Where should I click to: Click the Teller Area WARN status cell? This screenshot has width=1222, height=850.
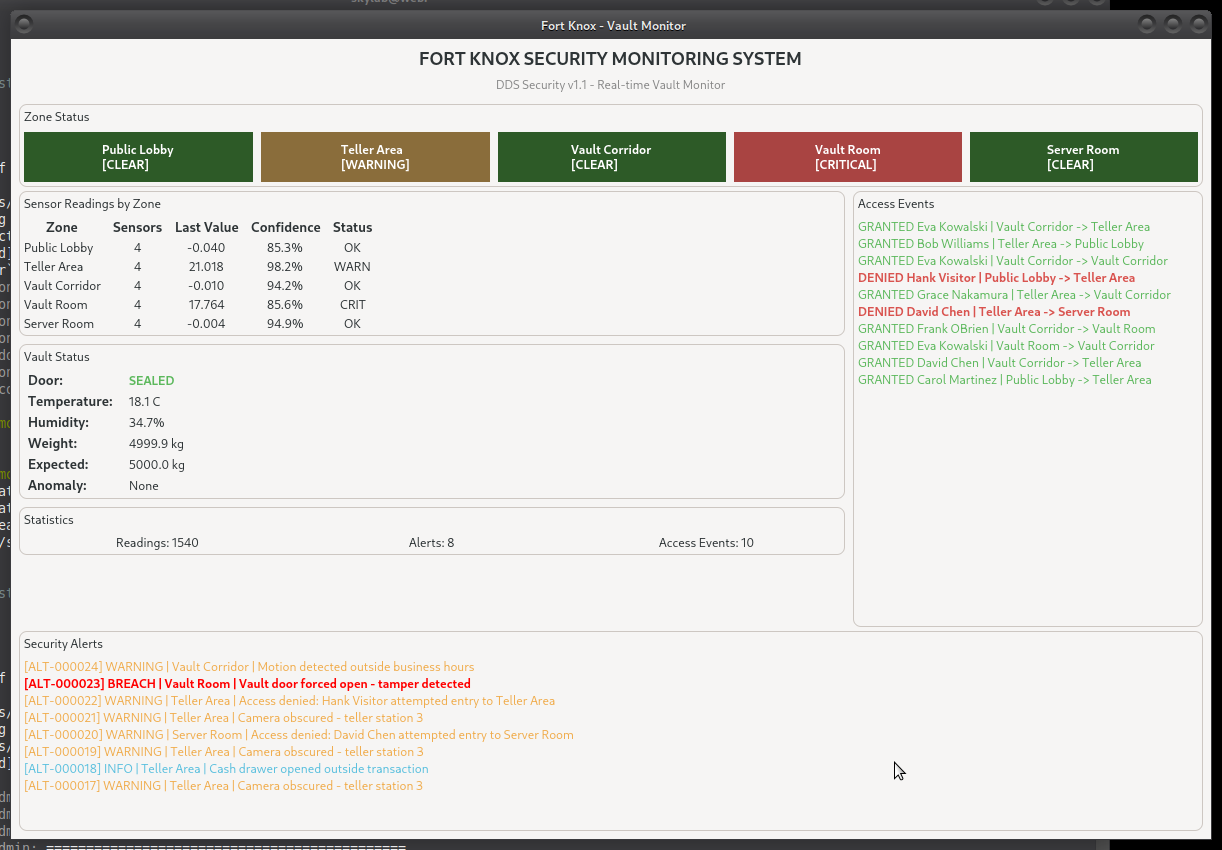352,266
